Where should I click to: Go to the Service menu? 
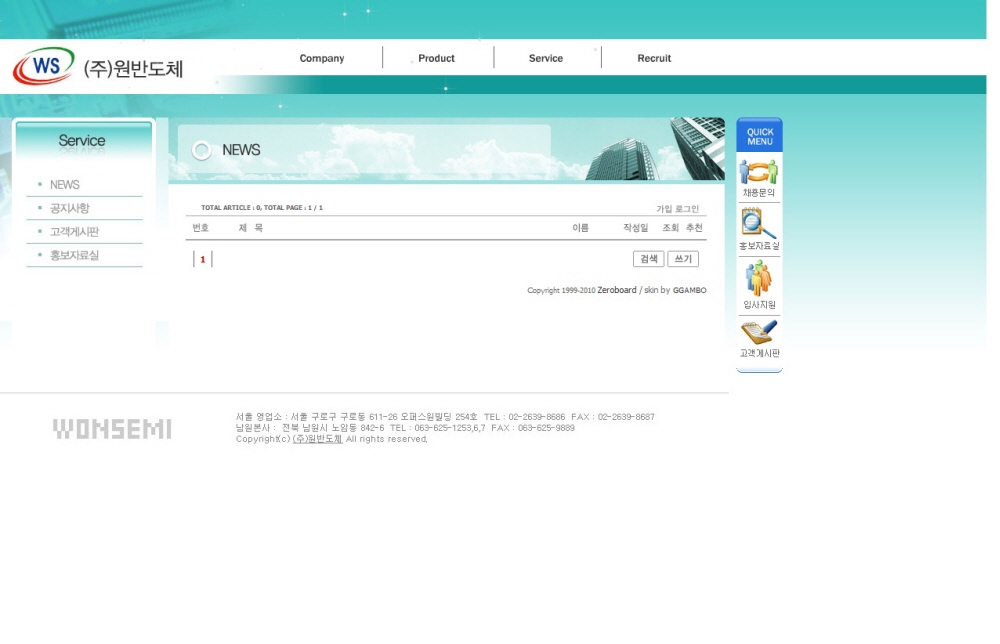(546, 59)
